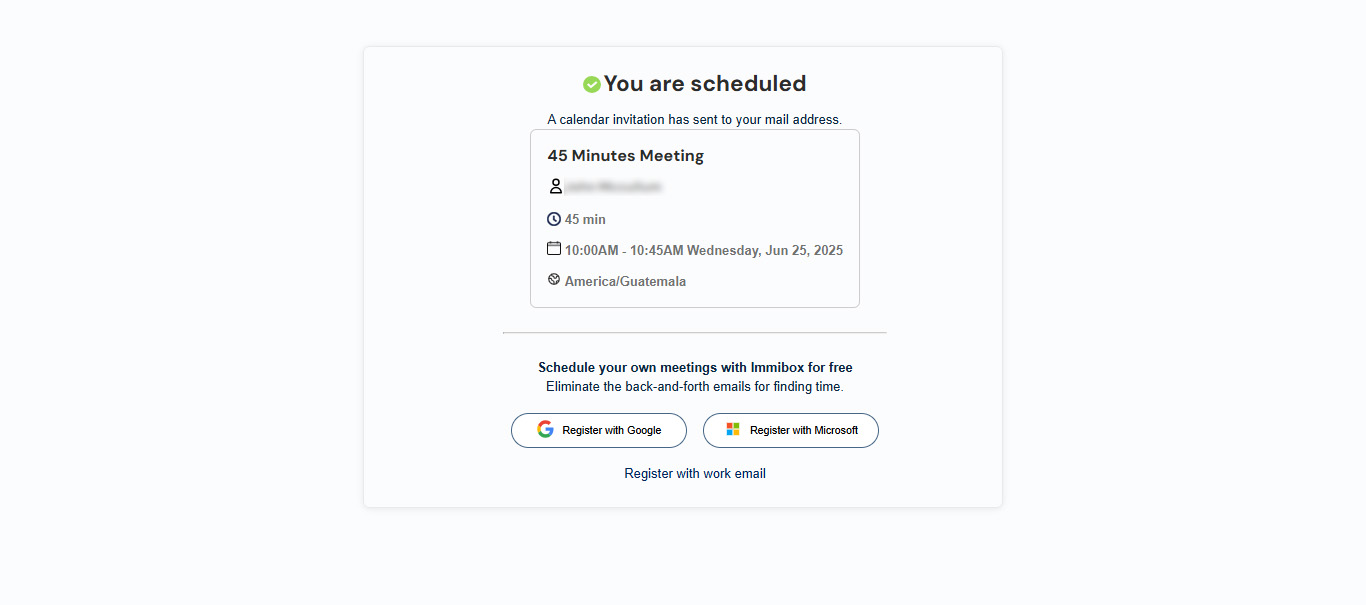Image resolution: width=1366 pixels, height=605 pixels.
Task: Click the 45 min duration text
Action: pos(585,220)
